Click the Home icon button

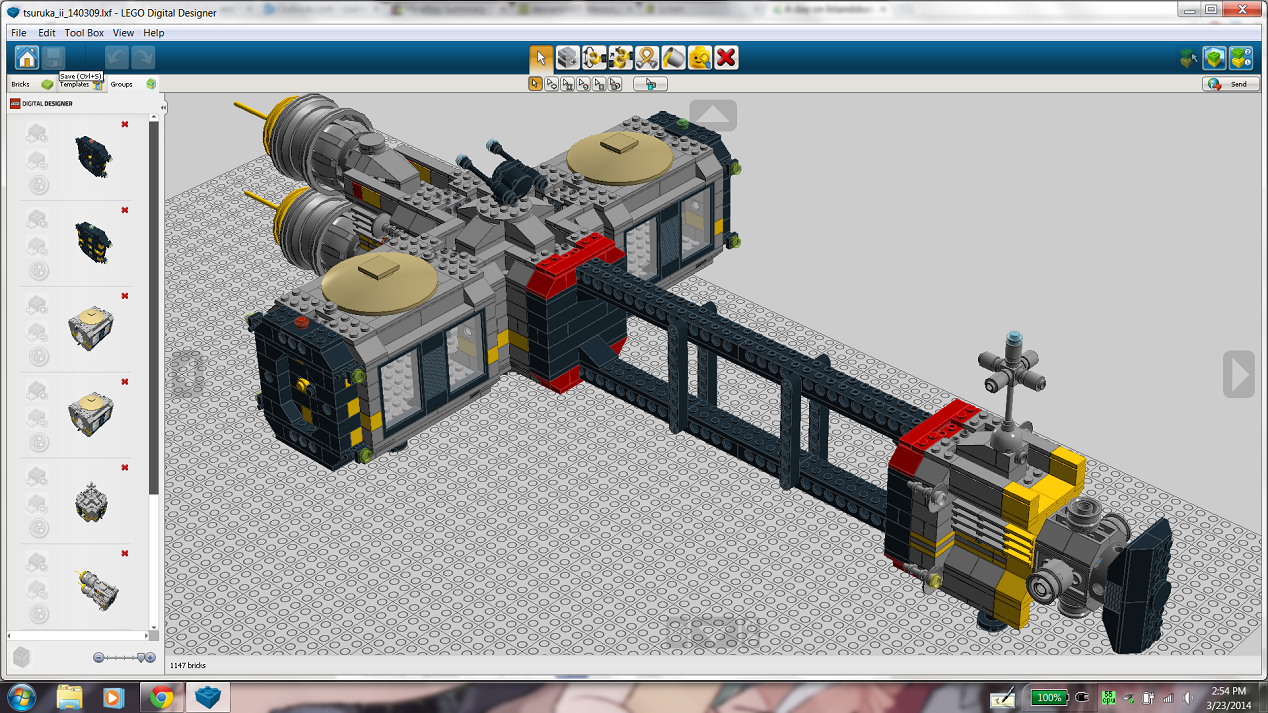pos(26,58)
